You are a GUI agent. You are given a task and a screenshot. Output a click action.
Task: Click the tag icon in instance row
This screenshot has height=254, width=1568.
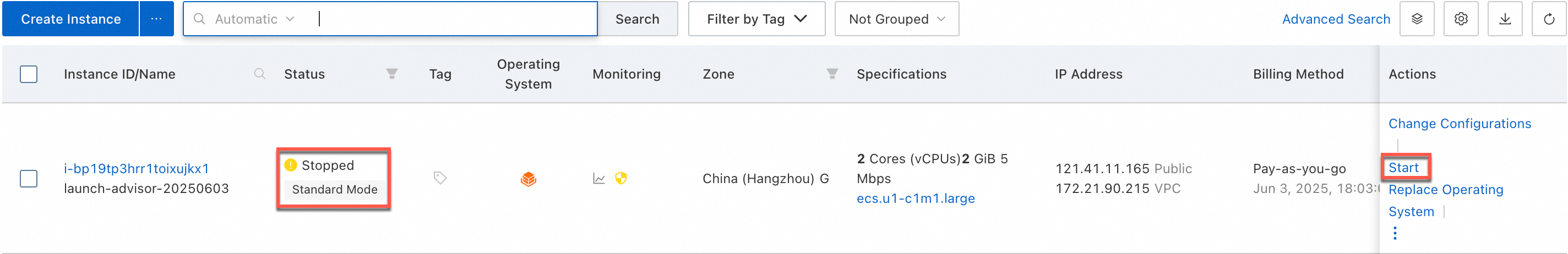tap(439, 178)
